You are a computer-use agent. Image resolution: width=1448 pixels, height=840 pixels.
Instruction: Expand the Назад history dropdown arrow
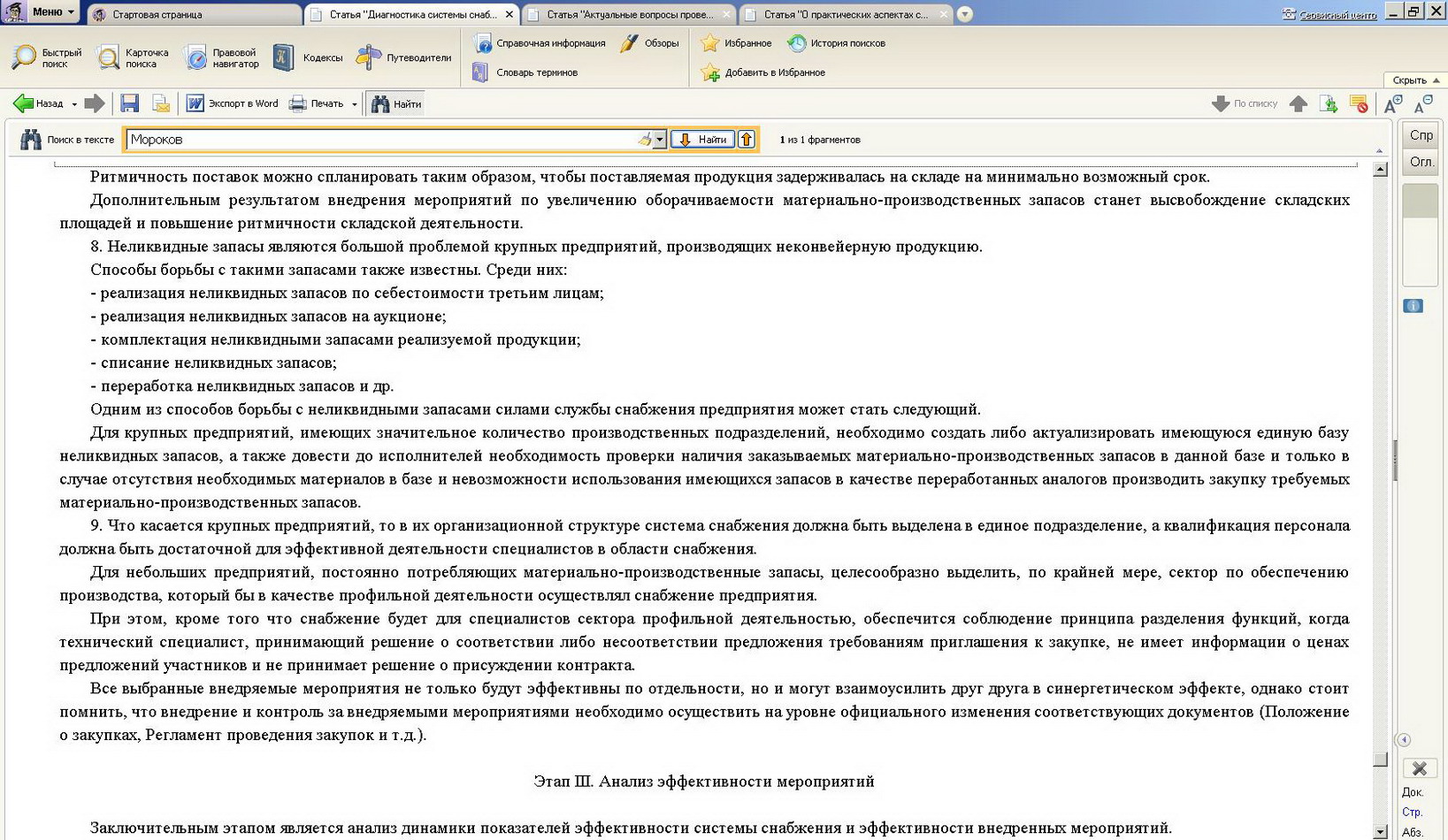[74, 104]
